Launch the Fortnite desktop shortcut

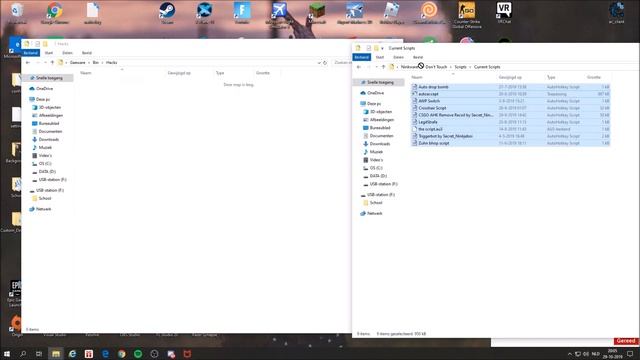[242, 13]
